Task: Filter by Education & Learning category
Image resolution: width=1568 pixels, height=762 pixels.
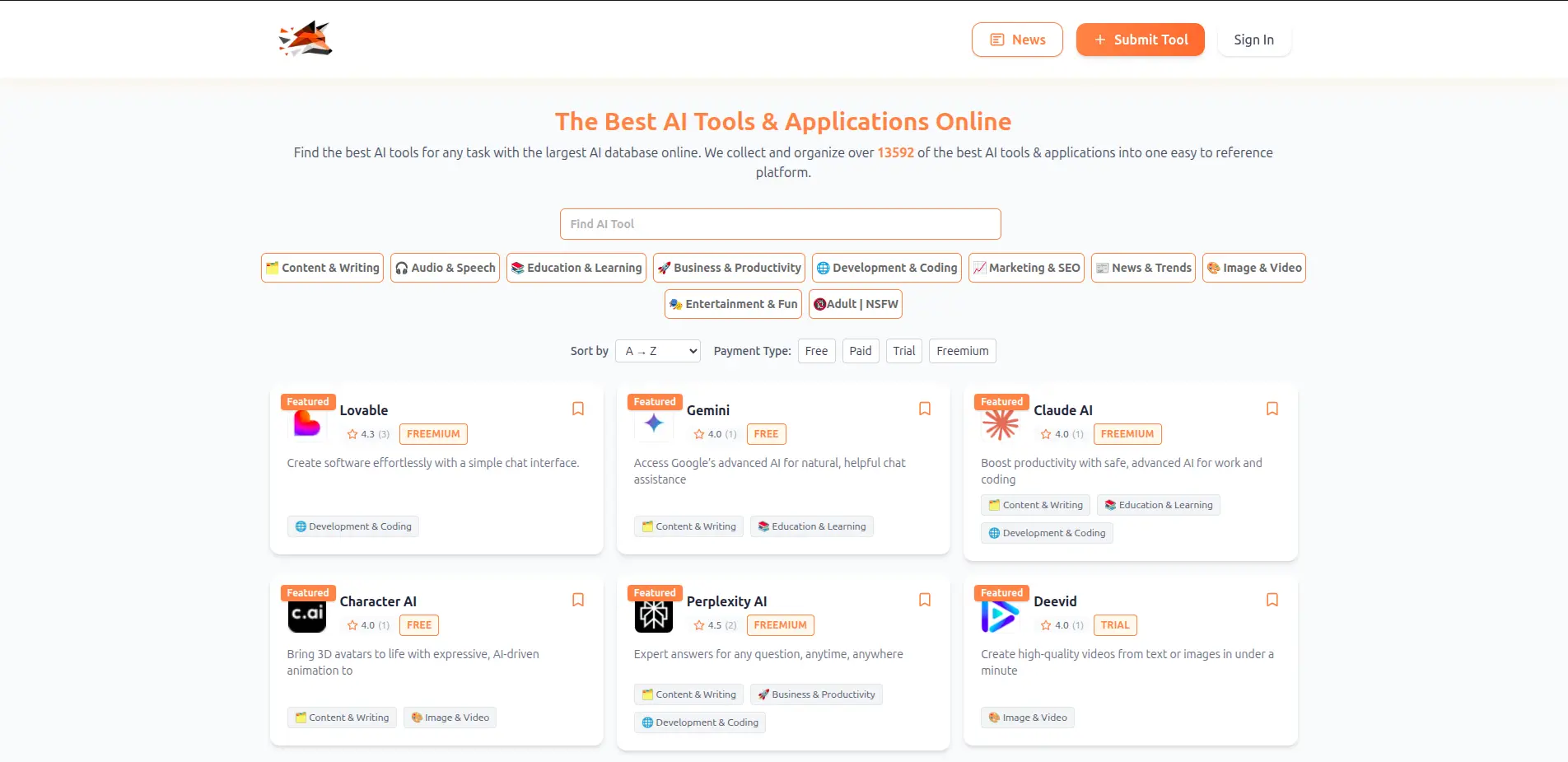Action: point(576,268)
